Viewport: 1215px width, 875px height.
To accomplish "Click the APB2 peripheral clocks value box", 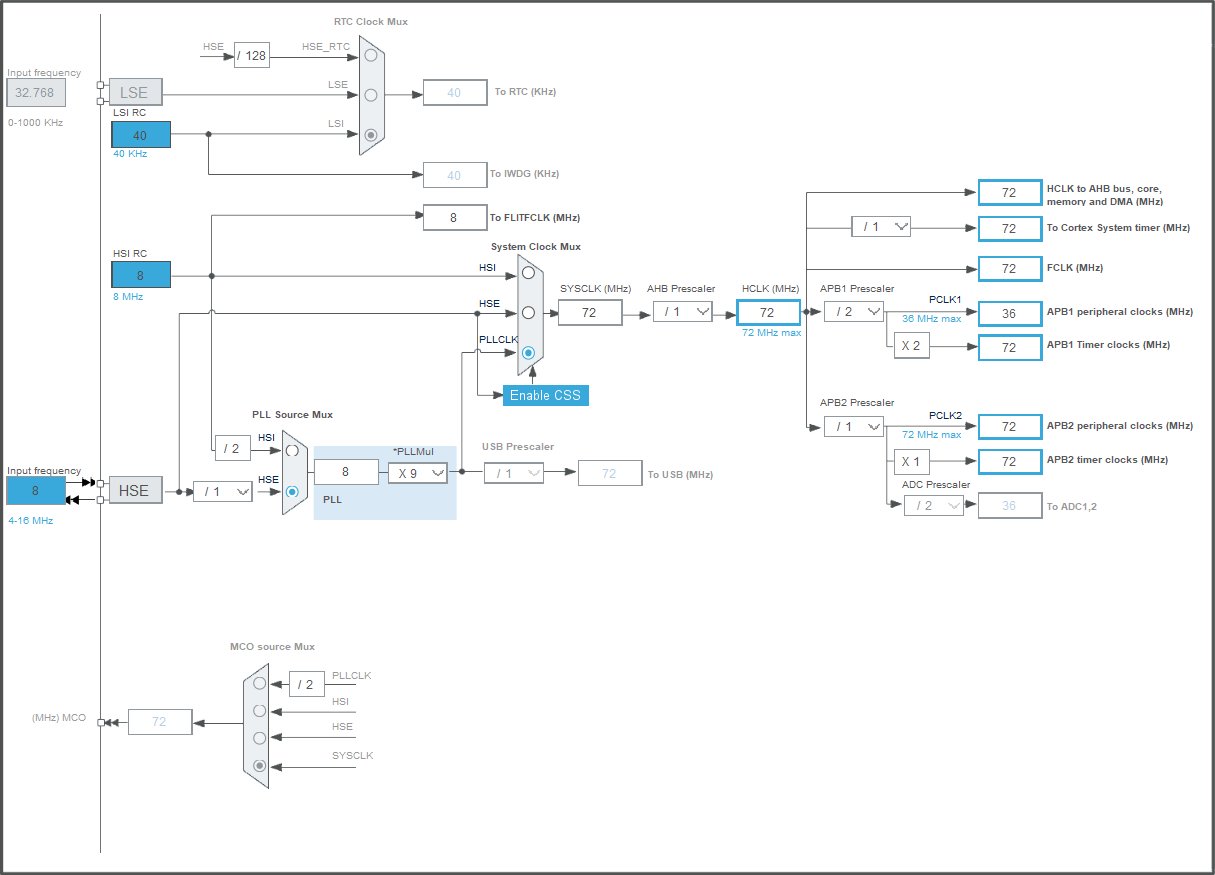I will 1010,427.
